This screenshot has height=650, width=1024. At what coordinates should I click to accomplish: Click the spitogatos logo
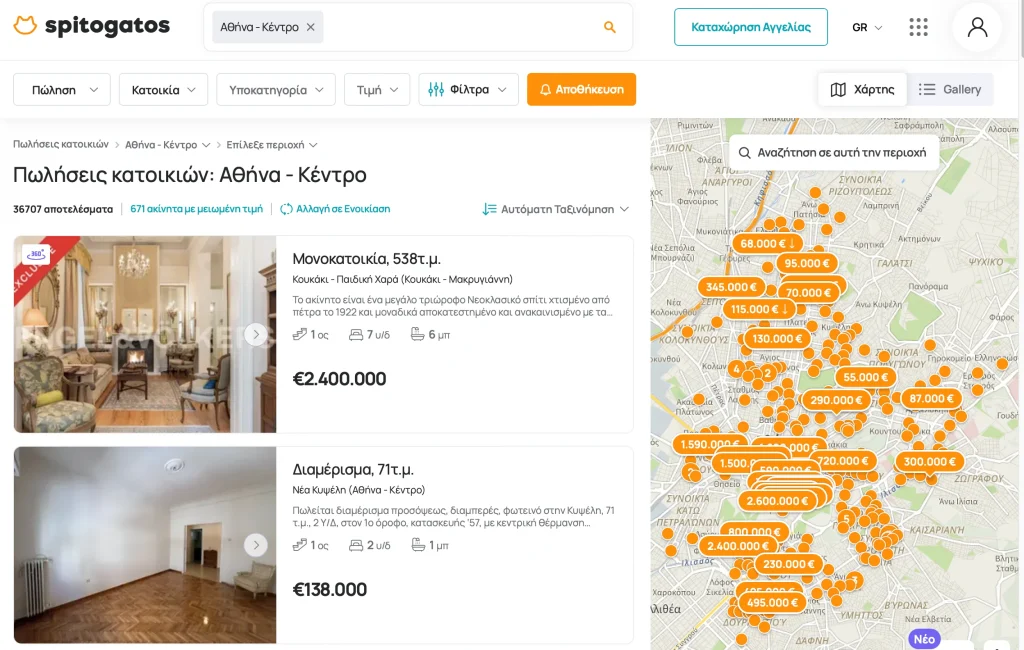coord(92,26)
